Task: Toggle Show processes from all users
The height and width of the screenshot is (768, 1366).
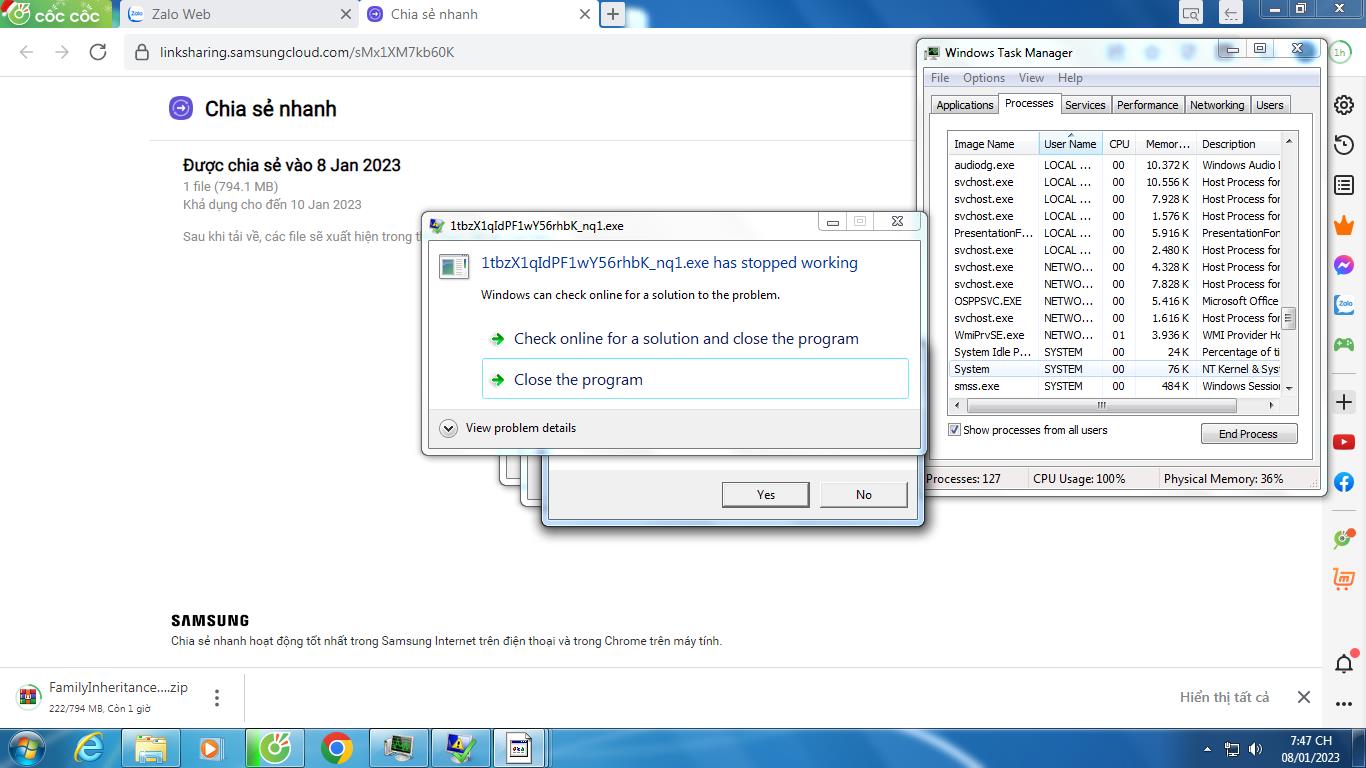Action: coord(955,430)
